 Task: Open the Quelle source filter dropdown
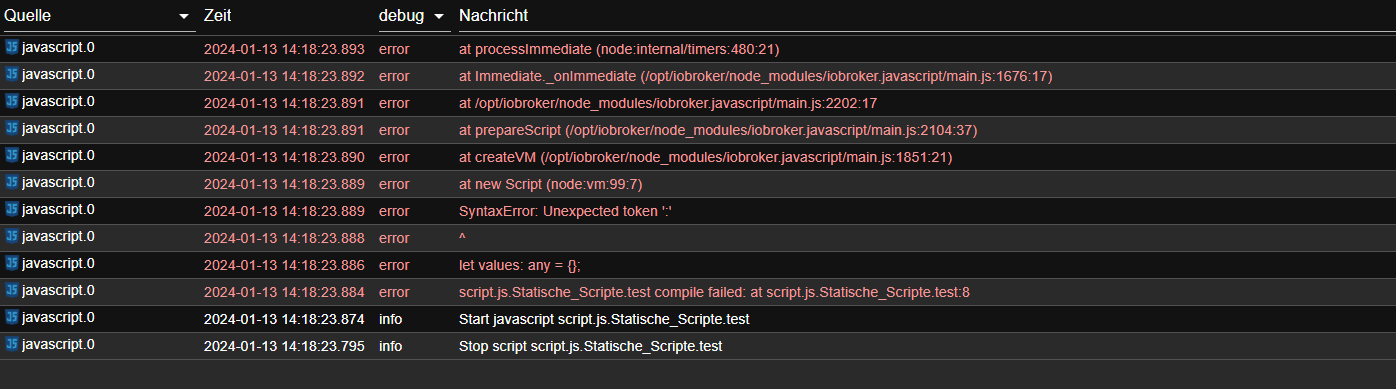tap(182, 17)
